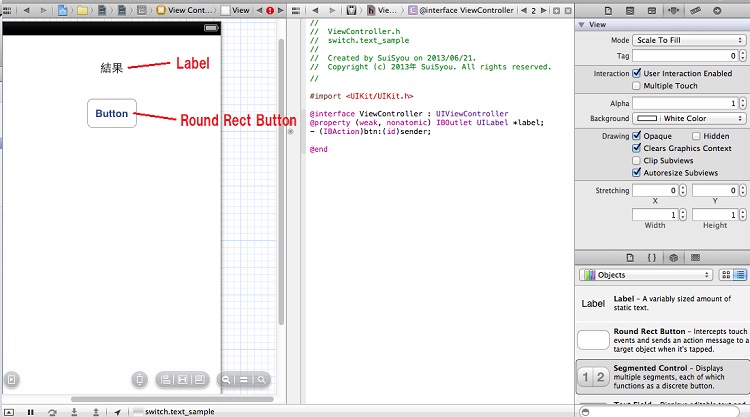Enable the Clip Subviews checkbox
750x417 pixels.
pos(638,160)
